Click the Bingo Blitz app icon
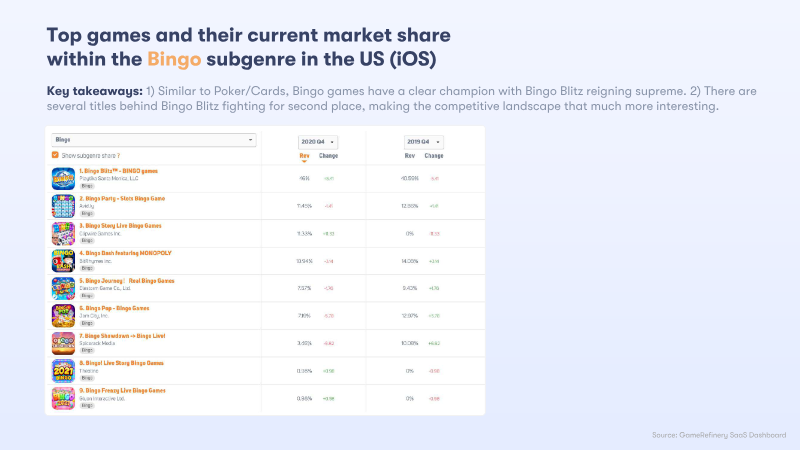This screenshot has width=800, height=450. tap(63, 179)
